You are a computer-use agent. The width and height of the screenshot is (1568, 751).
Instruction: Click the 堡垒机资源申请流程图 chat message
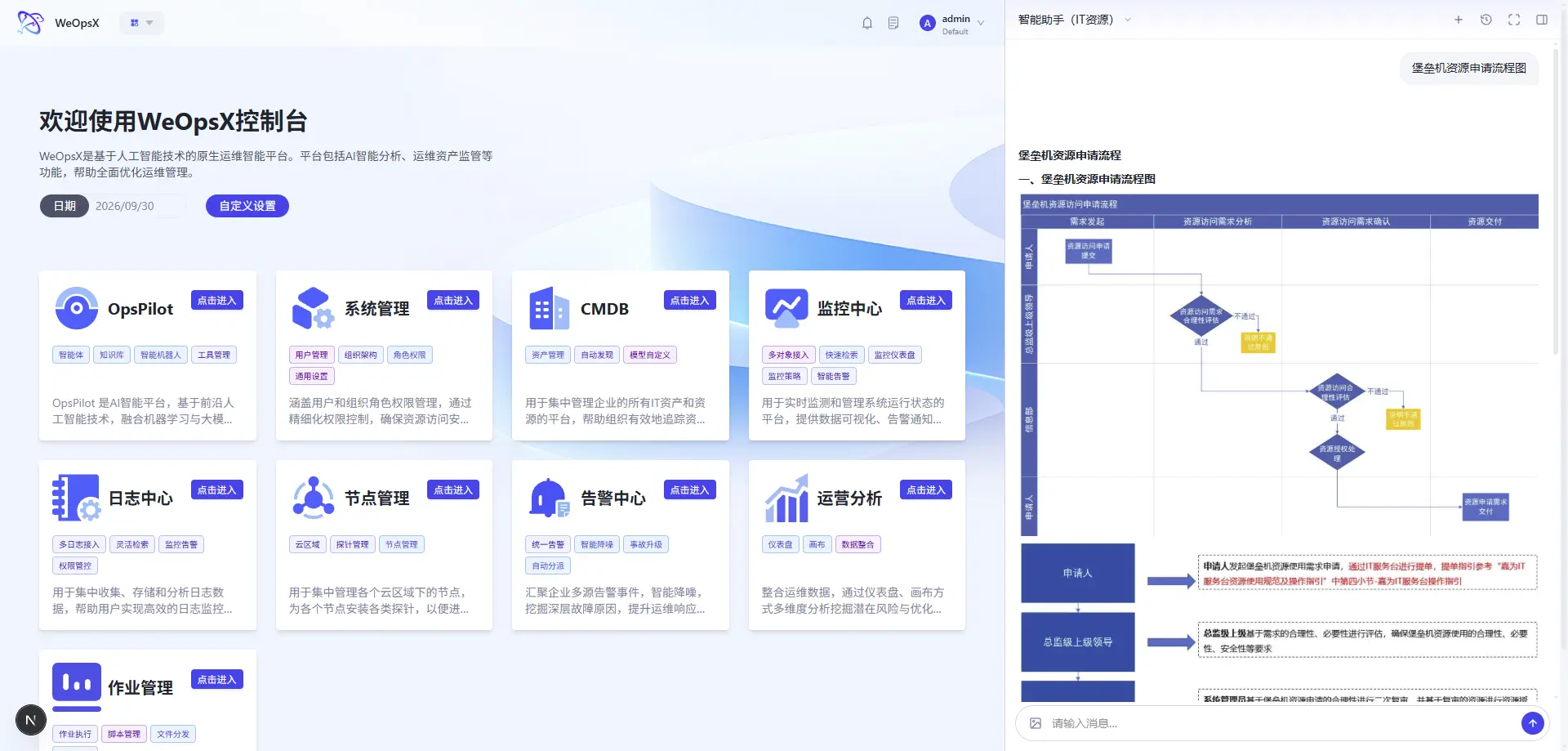pos(1468,68)
